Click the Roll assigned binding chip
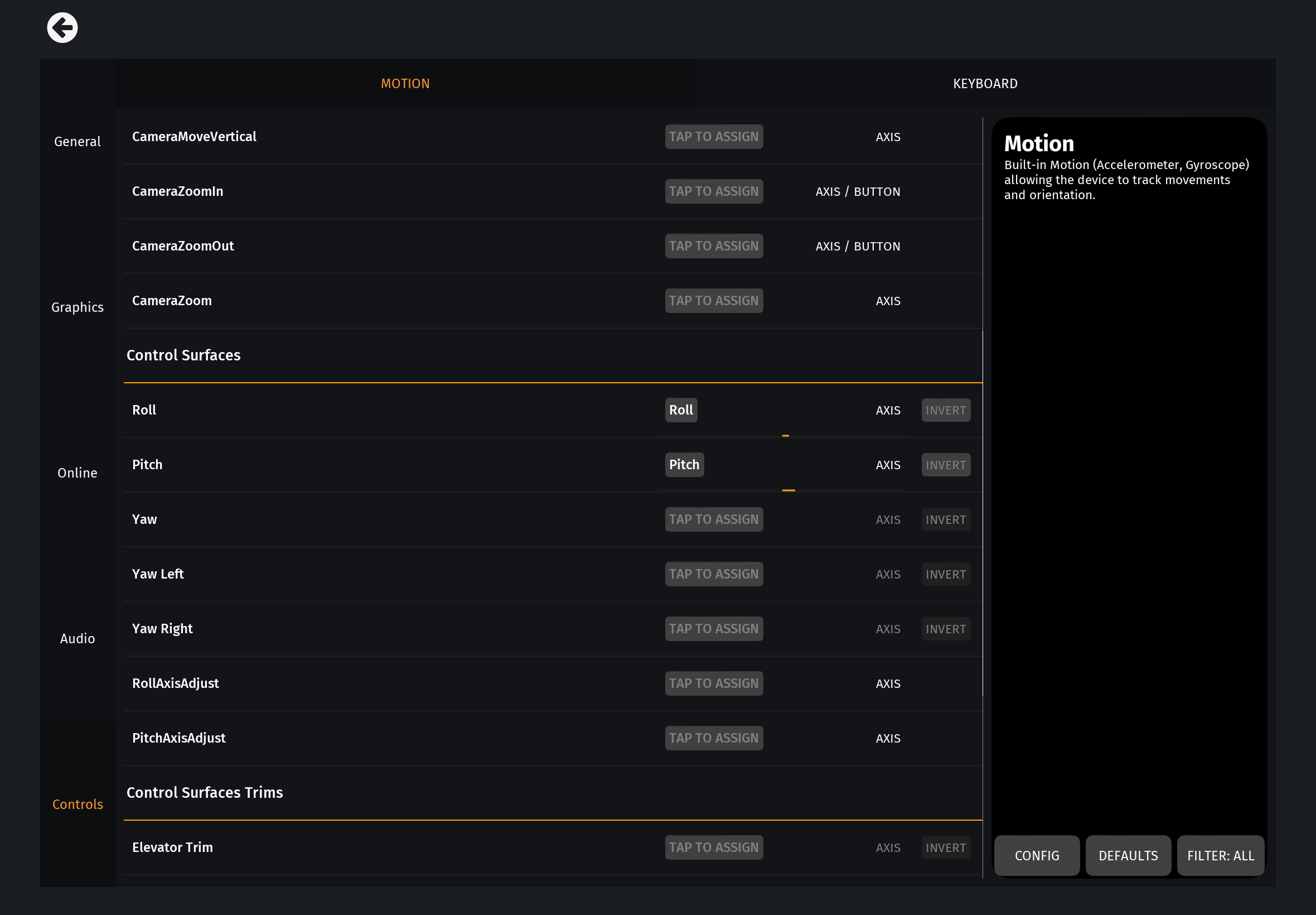 pos(681,411)
